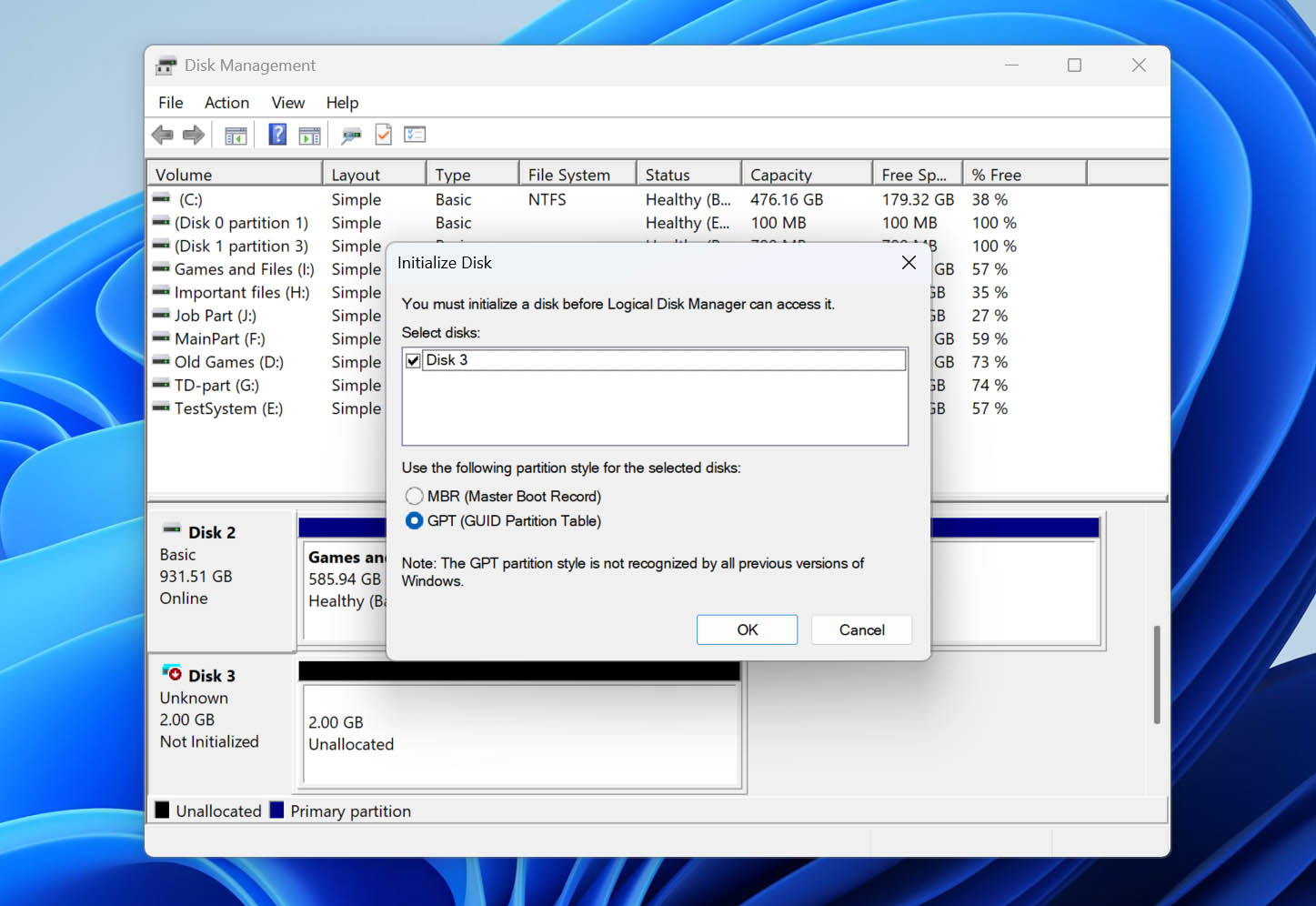The height and width of the screenshot is (906, 1316).
Task: Click Cancel in Initialize Disk dialog
Action: click(x=861, y=629)
